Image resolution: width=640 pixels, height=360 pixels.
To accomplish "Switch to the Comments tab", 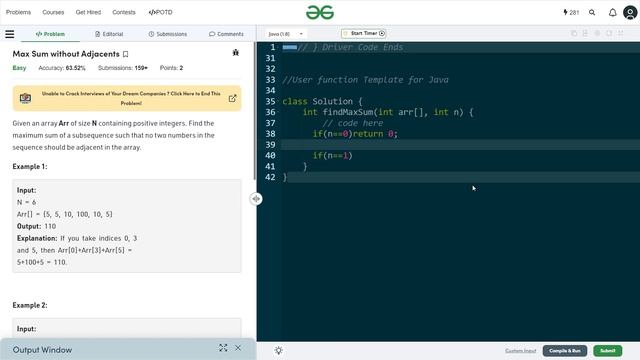I will click(226, 34).
